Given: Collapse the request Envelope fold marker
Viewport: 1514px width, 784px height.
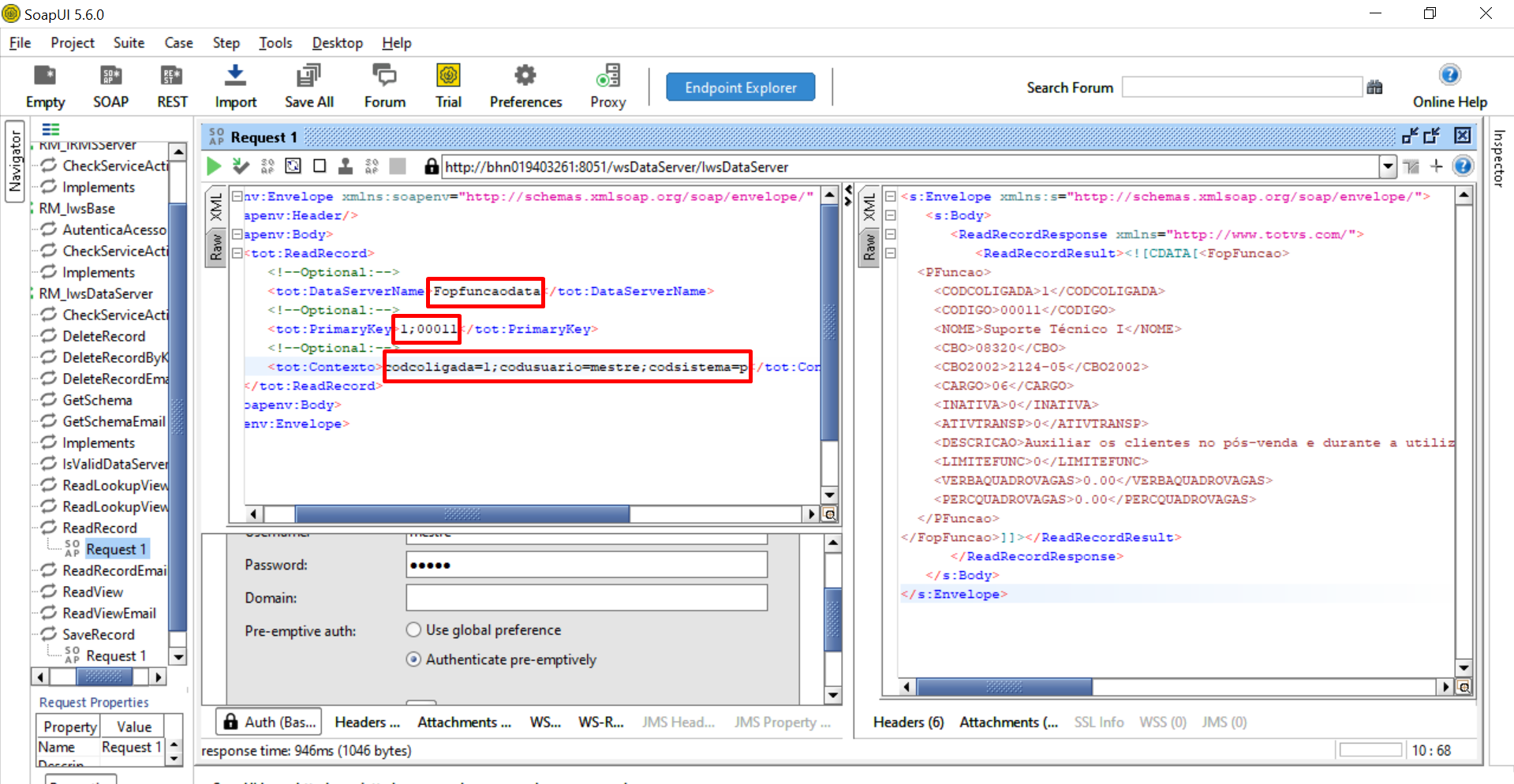Looking at the screenshot, I should pyautogui.click(x=237, y=196).
